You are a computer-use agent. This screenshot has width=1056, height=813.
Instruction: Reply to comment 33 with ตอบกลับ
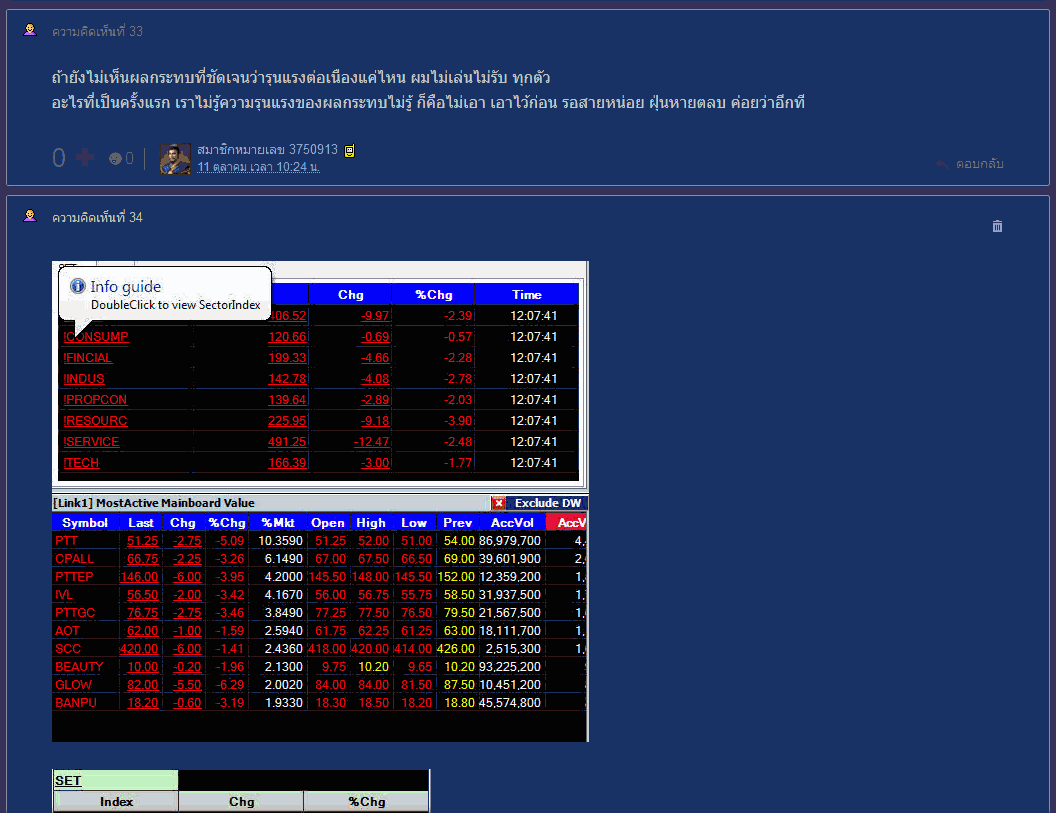pos(970,164)
